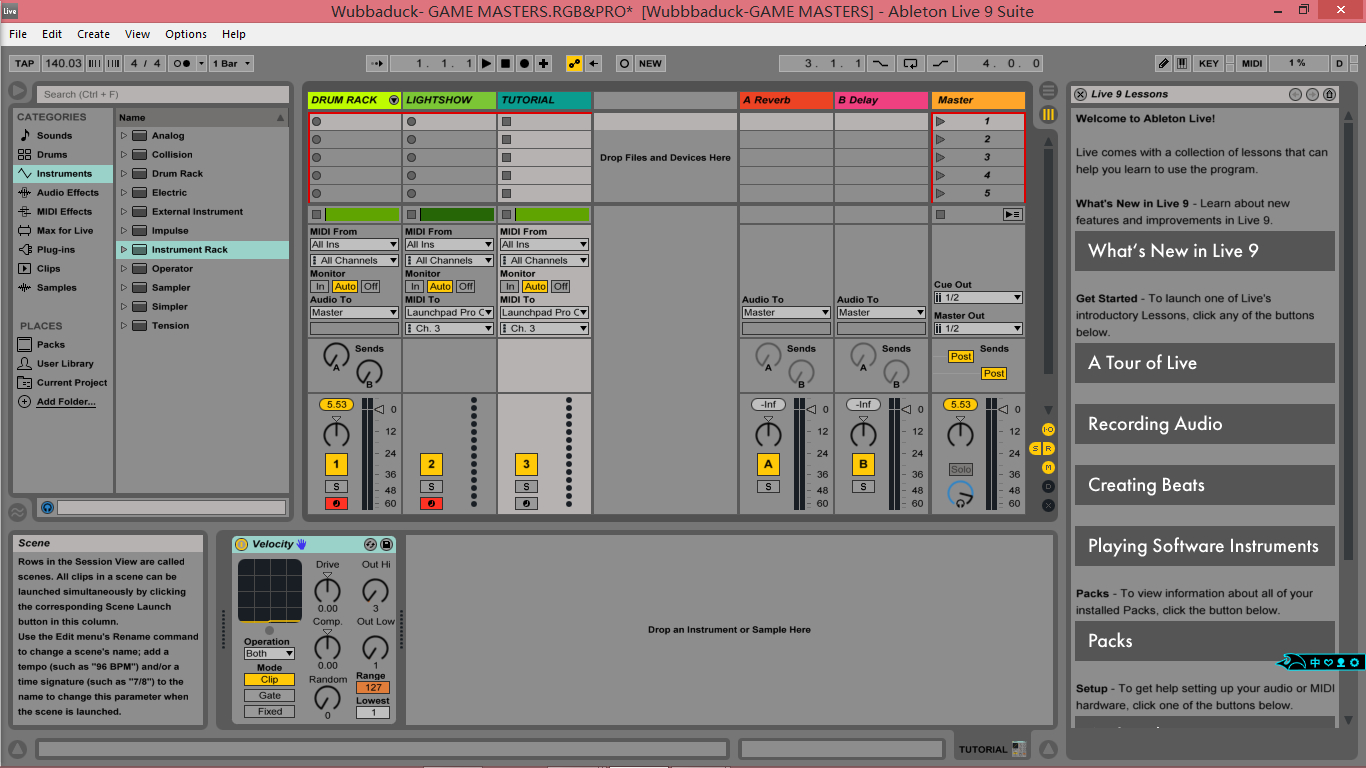Image resolution: width=1366 pixels, height=768 pixels.
Task: Toggle the MIDI map mode switch
Action: pos(1251,63)
